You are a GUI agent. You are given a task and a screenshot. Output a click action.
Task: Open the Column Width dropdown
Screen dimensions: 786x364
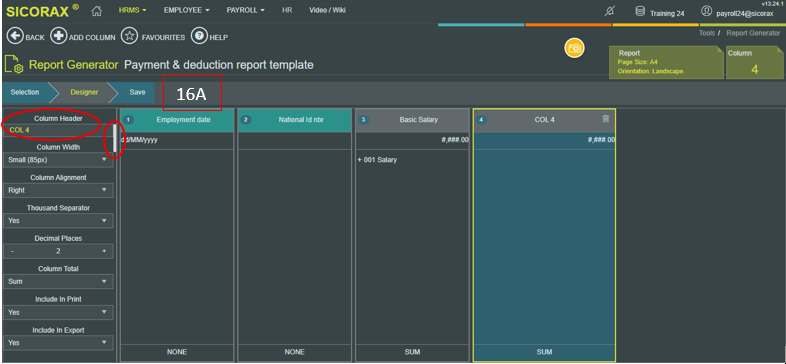click(58, 160)
